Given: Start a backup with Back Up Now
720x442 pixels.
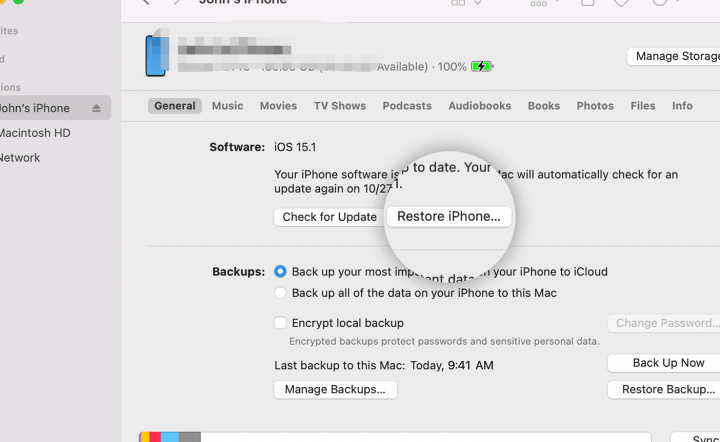Looking at the screenshot, I should click(664, 363).
